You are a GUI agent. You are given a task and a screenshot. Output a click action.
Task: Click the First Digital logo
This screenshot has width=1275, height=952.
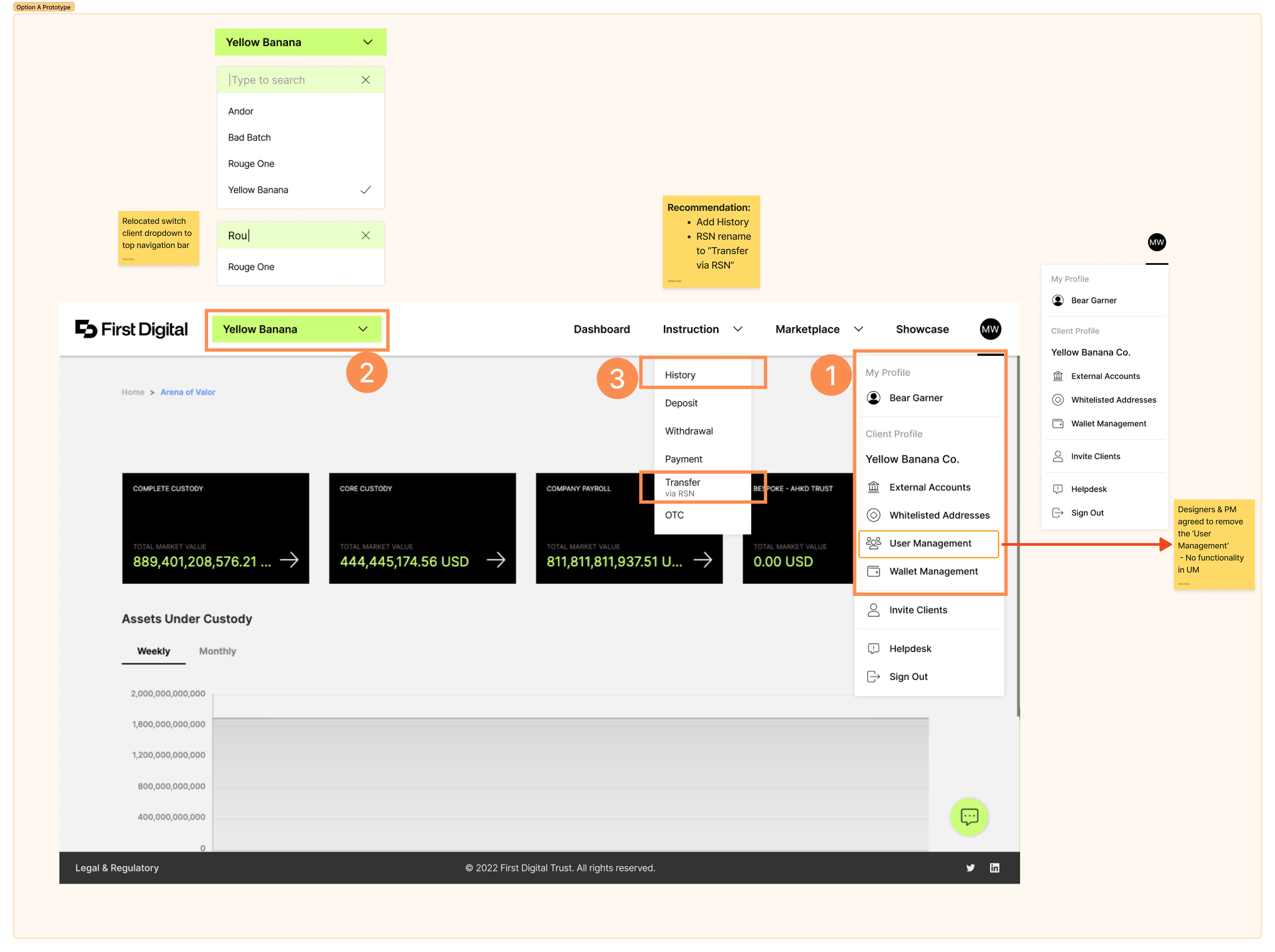coord(131,329)
